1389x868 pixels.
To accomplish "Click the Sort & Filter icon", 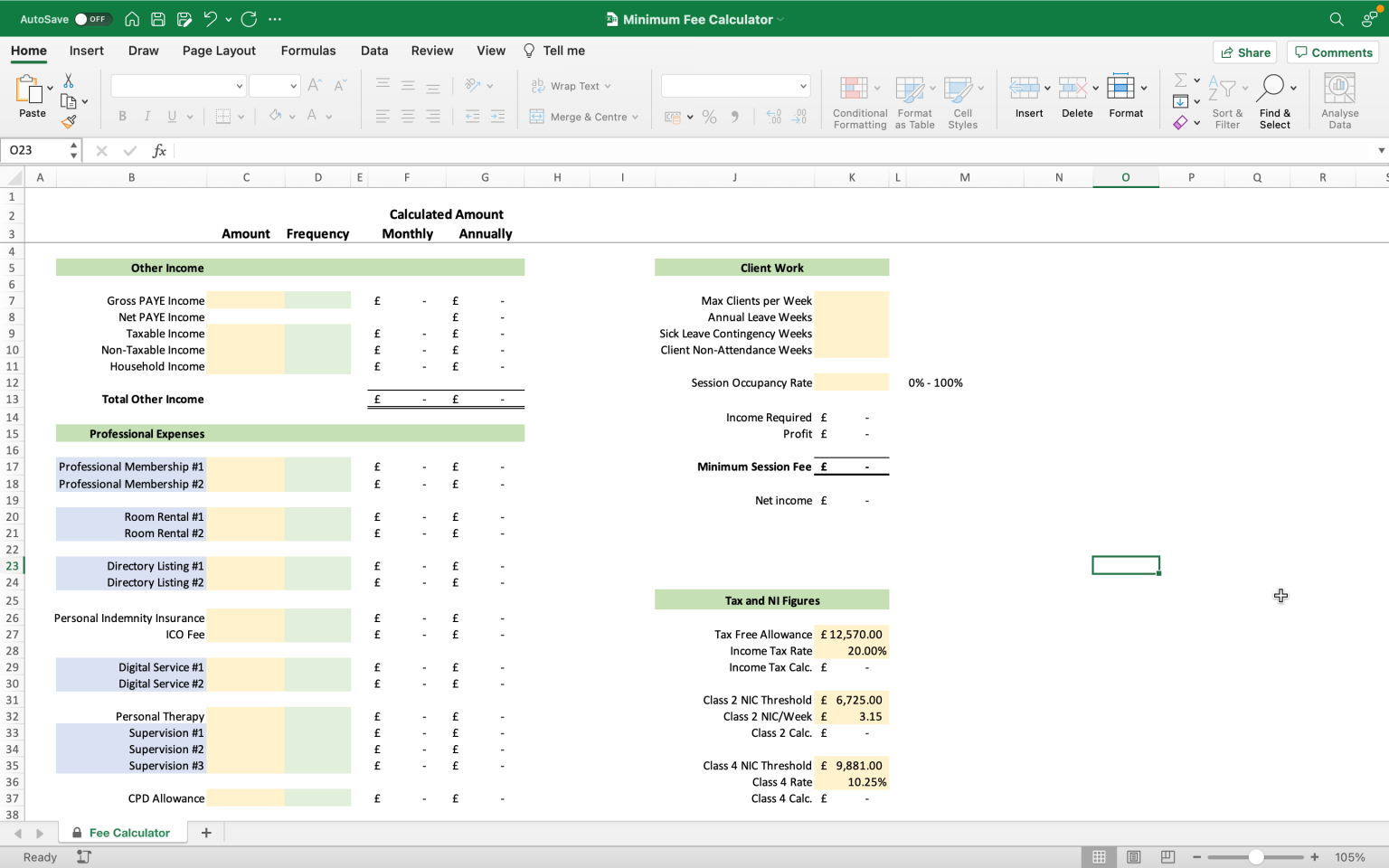I will (x=1222, y=89).
